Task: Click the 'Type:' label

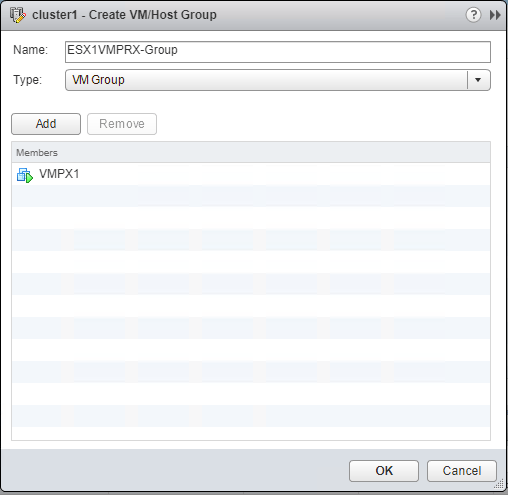Action: tap(27, 80)
